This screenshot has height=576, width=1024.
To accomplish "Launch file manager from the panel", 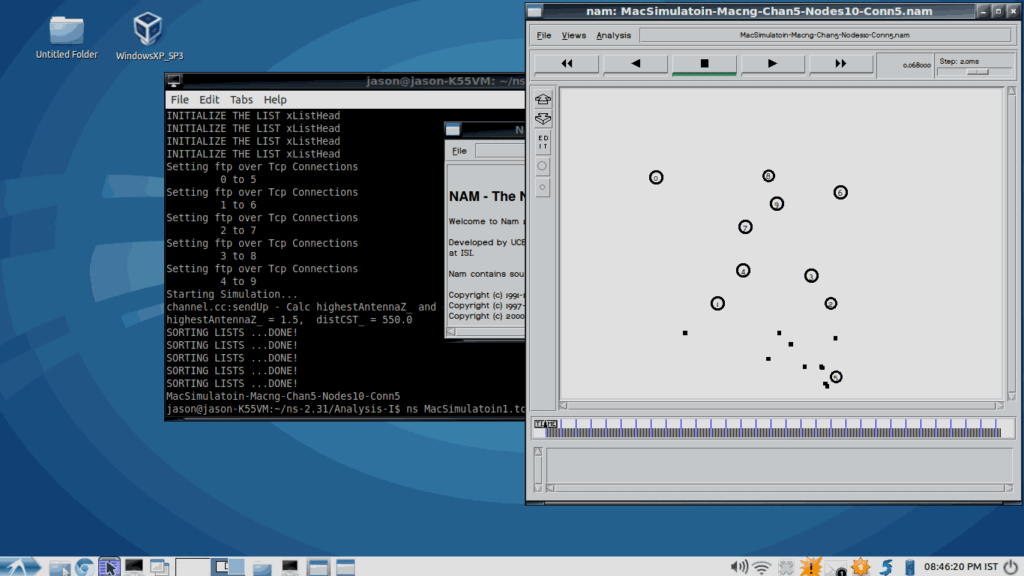I will pos(60,568).
